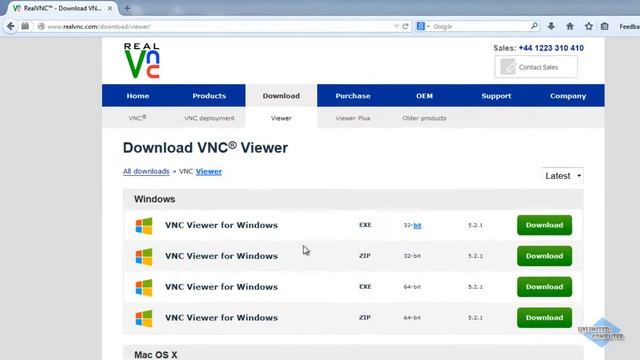640x360 pixels.
Task: Click the Windows logo in 64-bit ZIP row
Action: tap(144, 318)
